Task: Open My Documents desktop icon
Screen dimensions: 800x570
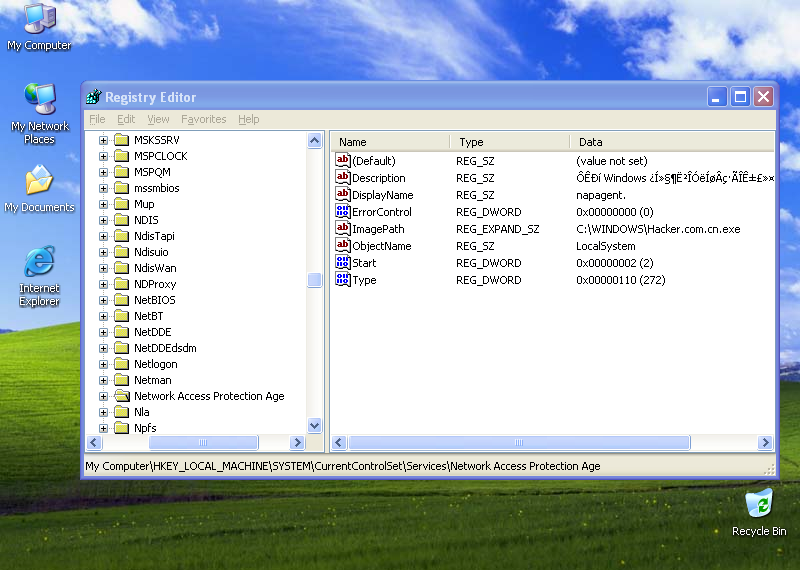Action: click(39, 188)
